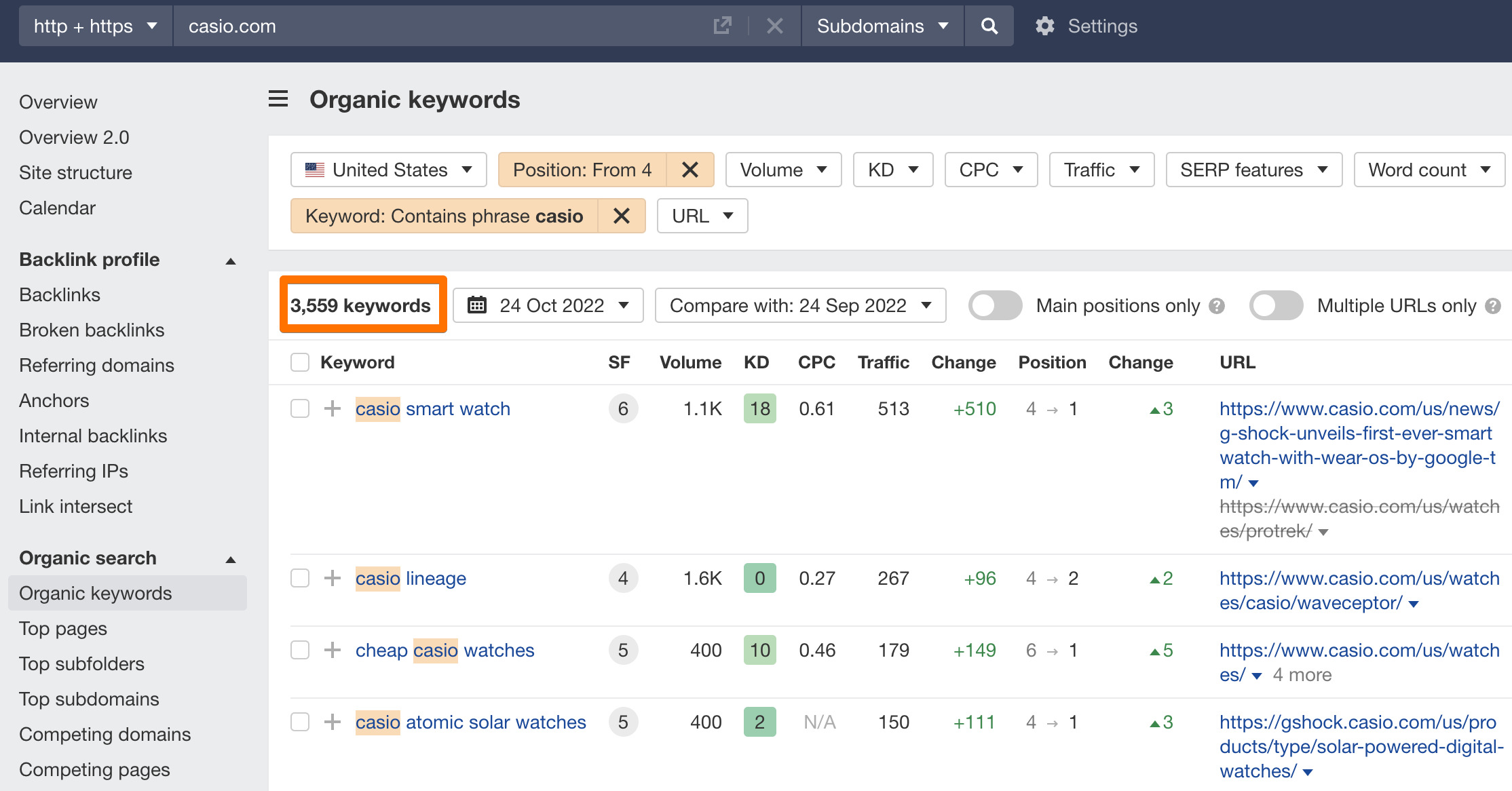The width and height of the screenshot is (1512, 791).
Task: Clear the domain input using the X icon
Action: click(x=774, y=25)
